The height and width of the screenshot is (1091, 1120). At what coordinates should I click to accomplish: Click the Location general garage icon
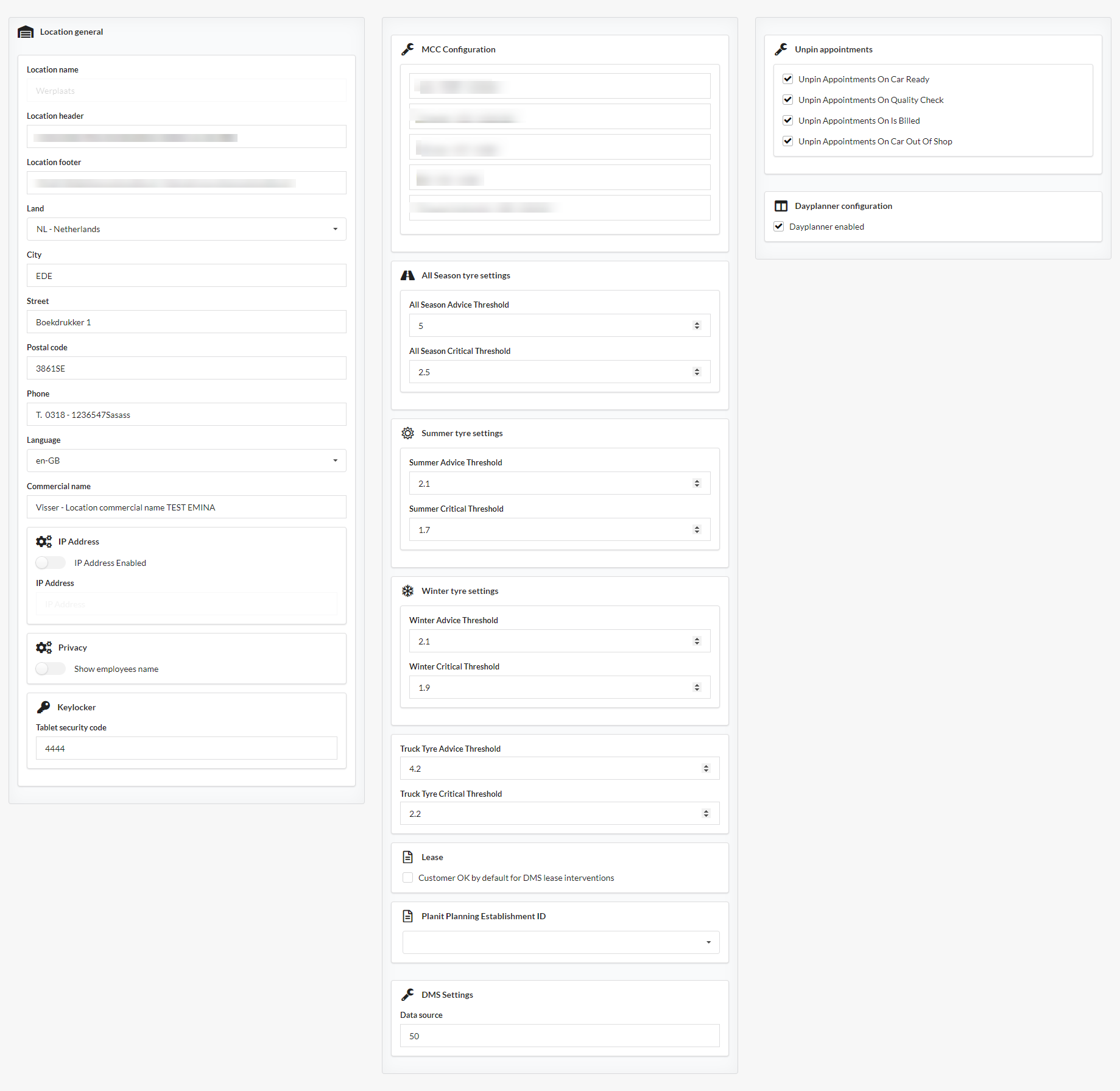(26, 32)
